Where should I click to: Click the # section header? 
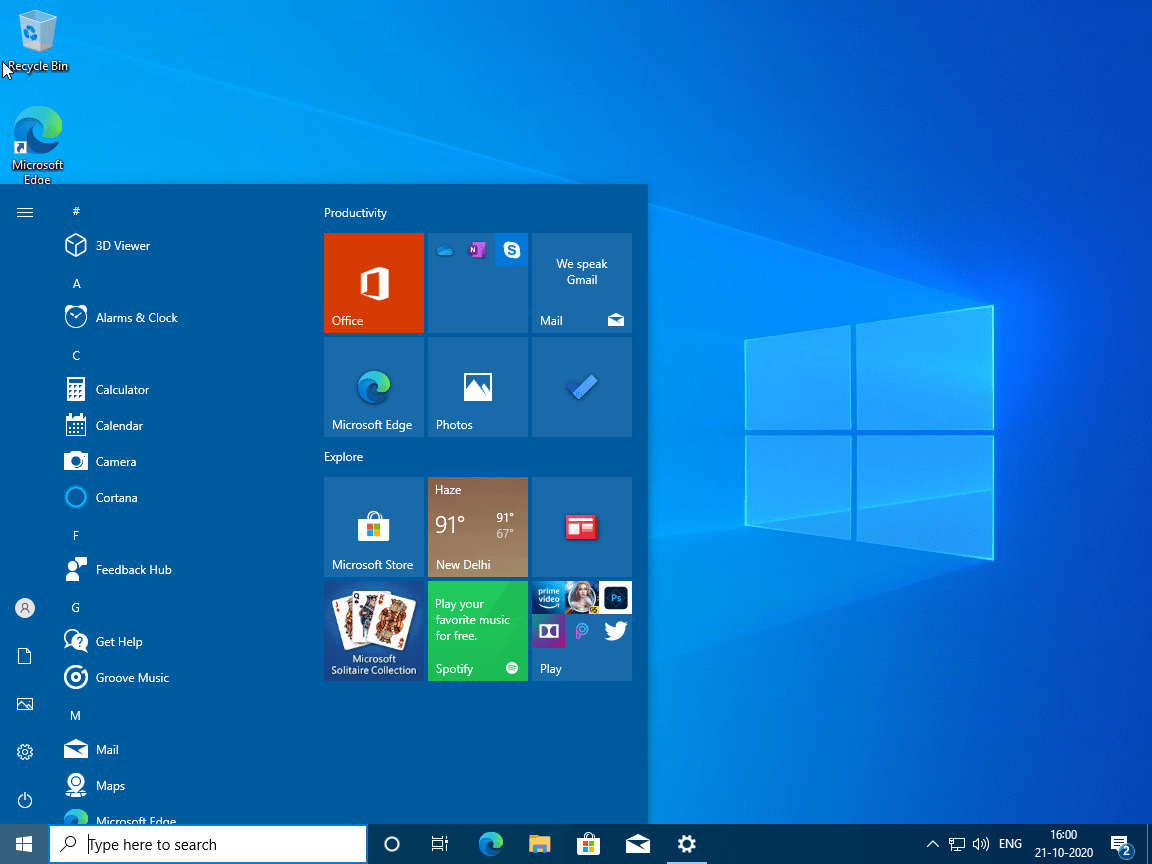click(76, 212)
